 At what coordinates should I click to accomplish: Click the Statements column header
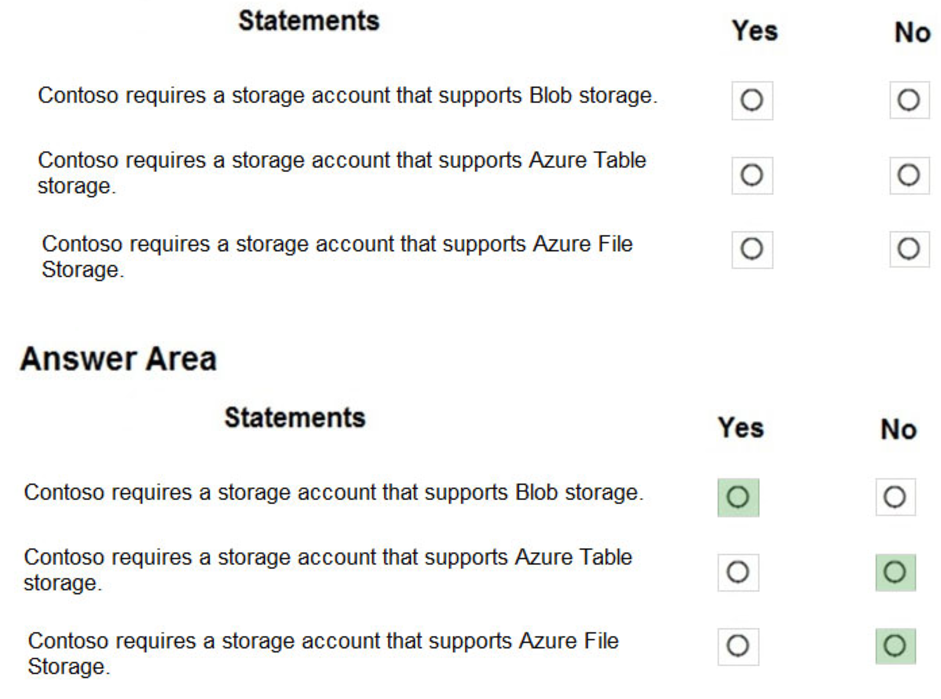pos(308,21)
